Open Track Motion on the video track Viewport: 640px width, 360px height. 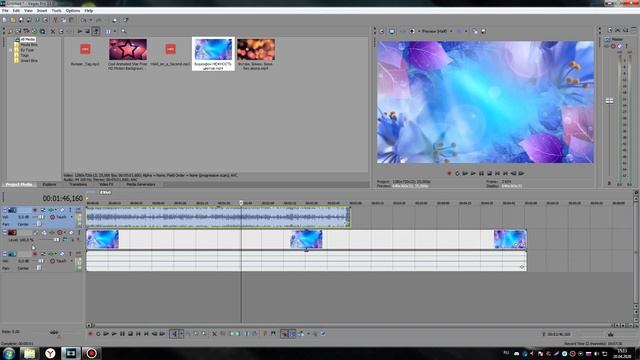(x=44, y=232)
